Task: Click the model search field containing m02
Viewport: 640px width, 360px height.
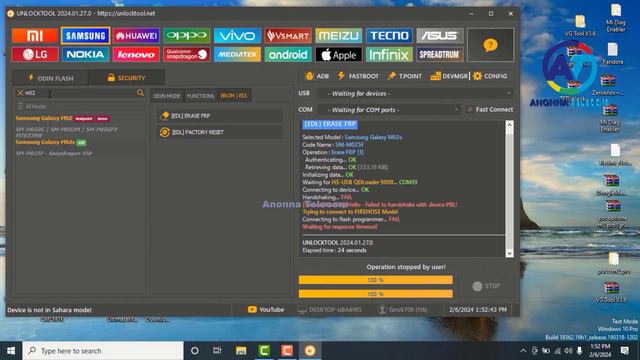Action: point(80,93)
